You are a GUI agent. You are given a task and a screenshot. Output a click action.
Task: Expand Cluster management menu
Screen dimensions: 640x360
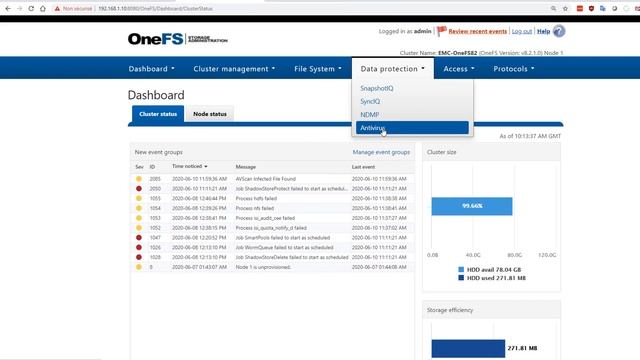pos(234,69)
